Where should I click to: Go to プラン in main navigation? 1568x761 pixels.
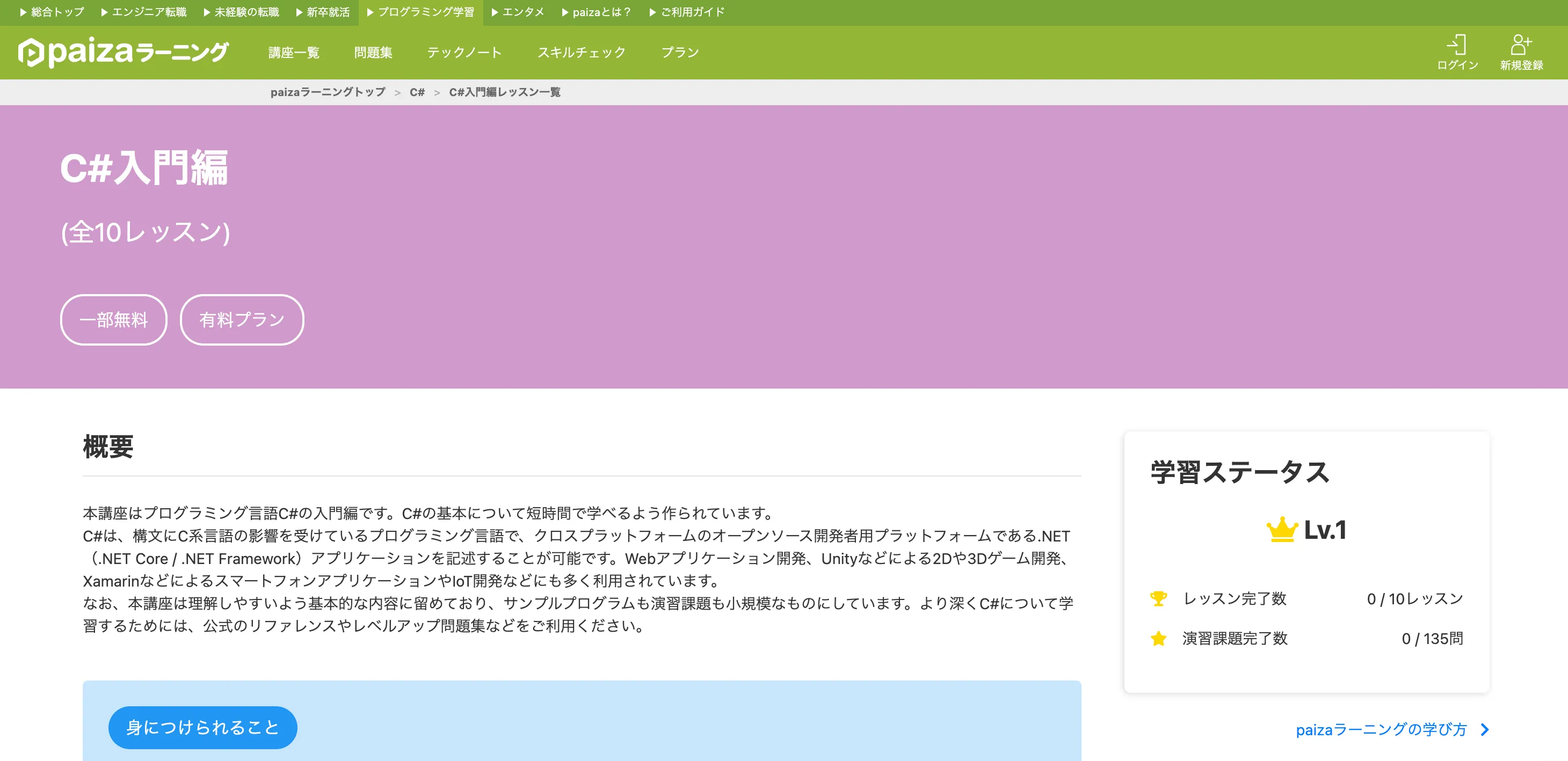click(x=680, y=53)
